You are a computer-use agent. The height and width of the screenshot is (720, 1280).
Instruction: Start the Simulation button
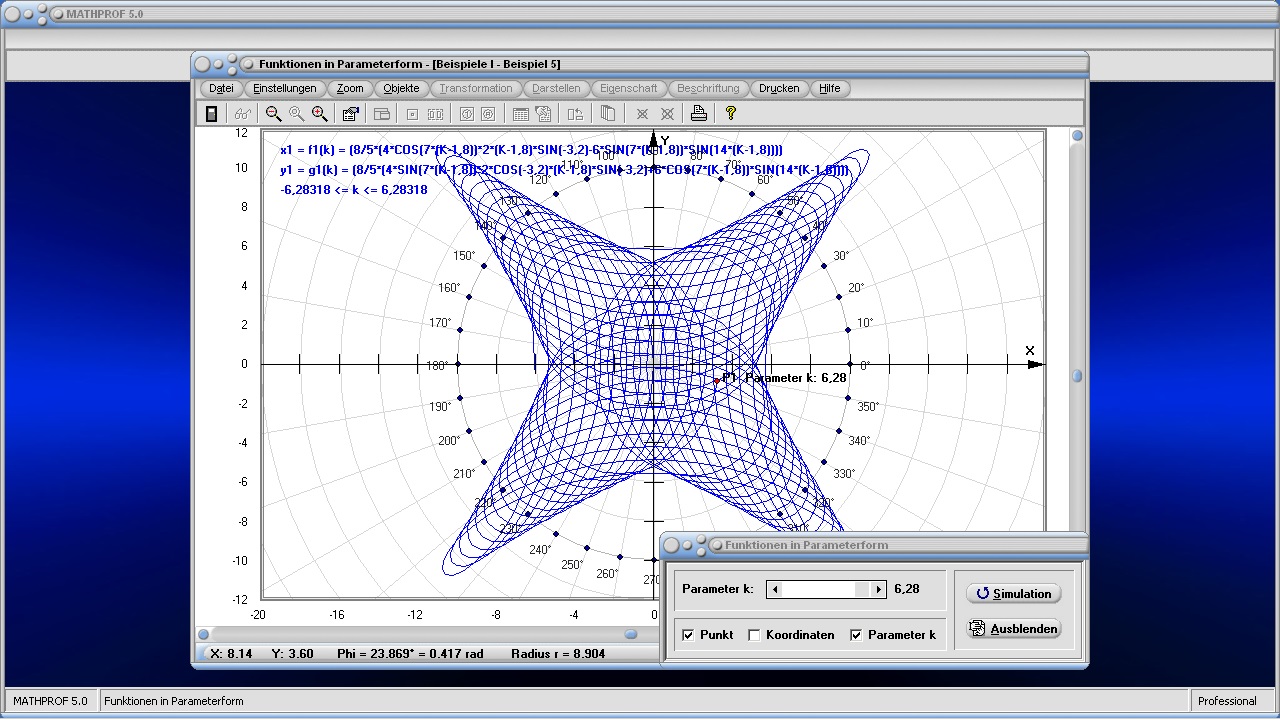(1013, 594)
